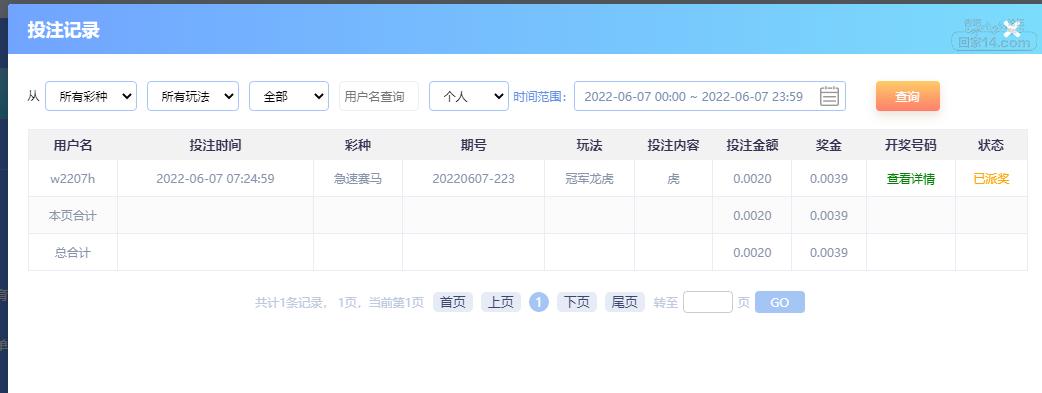This screenshot has height=393, width=1042.
Task: Select the w2207h username cell
Action: pyautogui.click(x=72, y=179)
